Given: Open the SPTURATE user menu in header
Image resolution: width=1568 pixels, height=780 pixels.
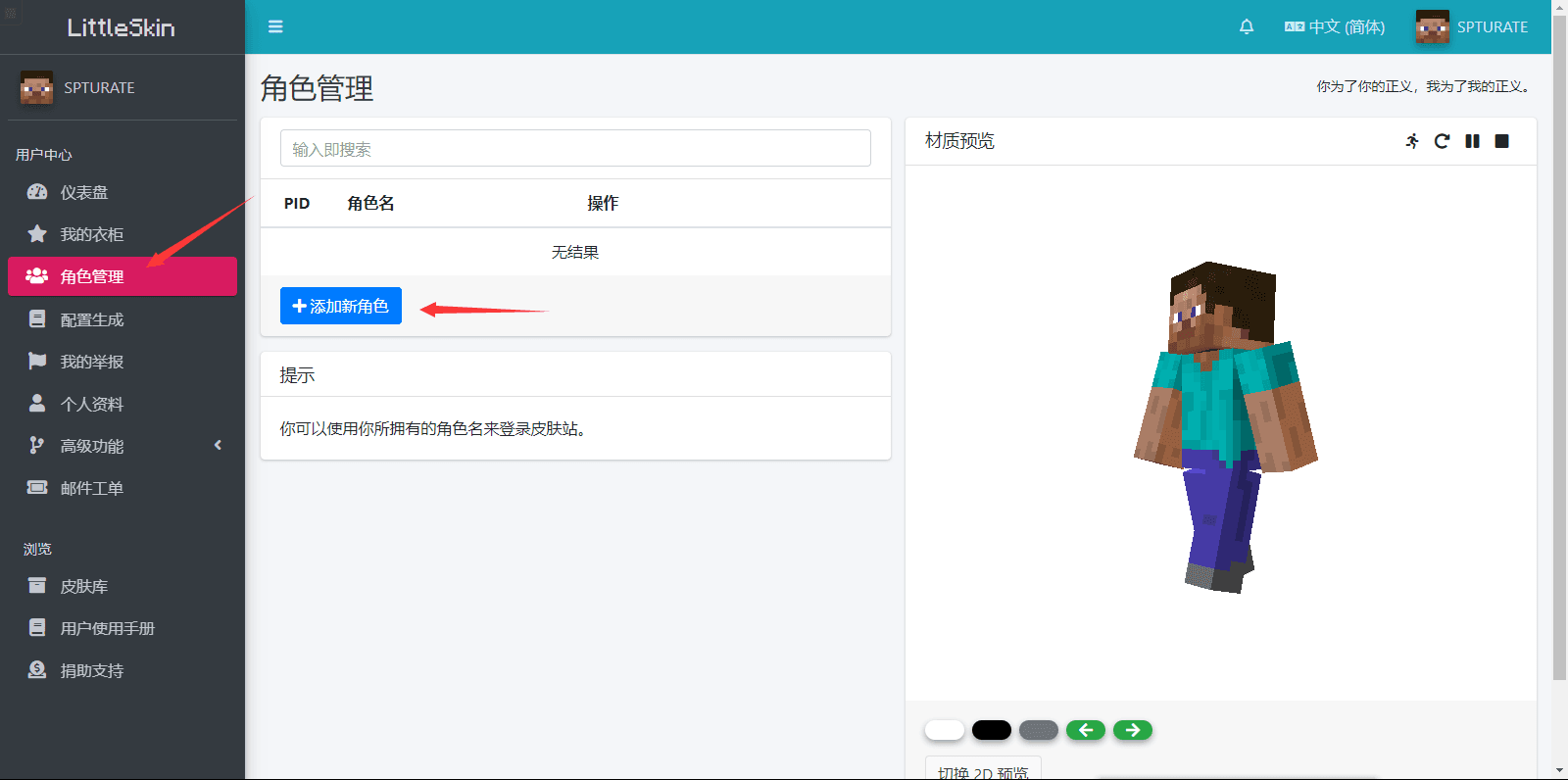Looking at the screenshot, I should coord(1472,26).
